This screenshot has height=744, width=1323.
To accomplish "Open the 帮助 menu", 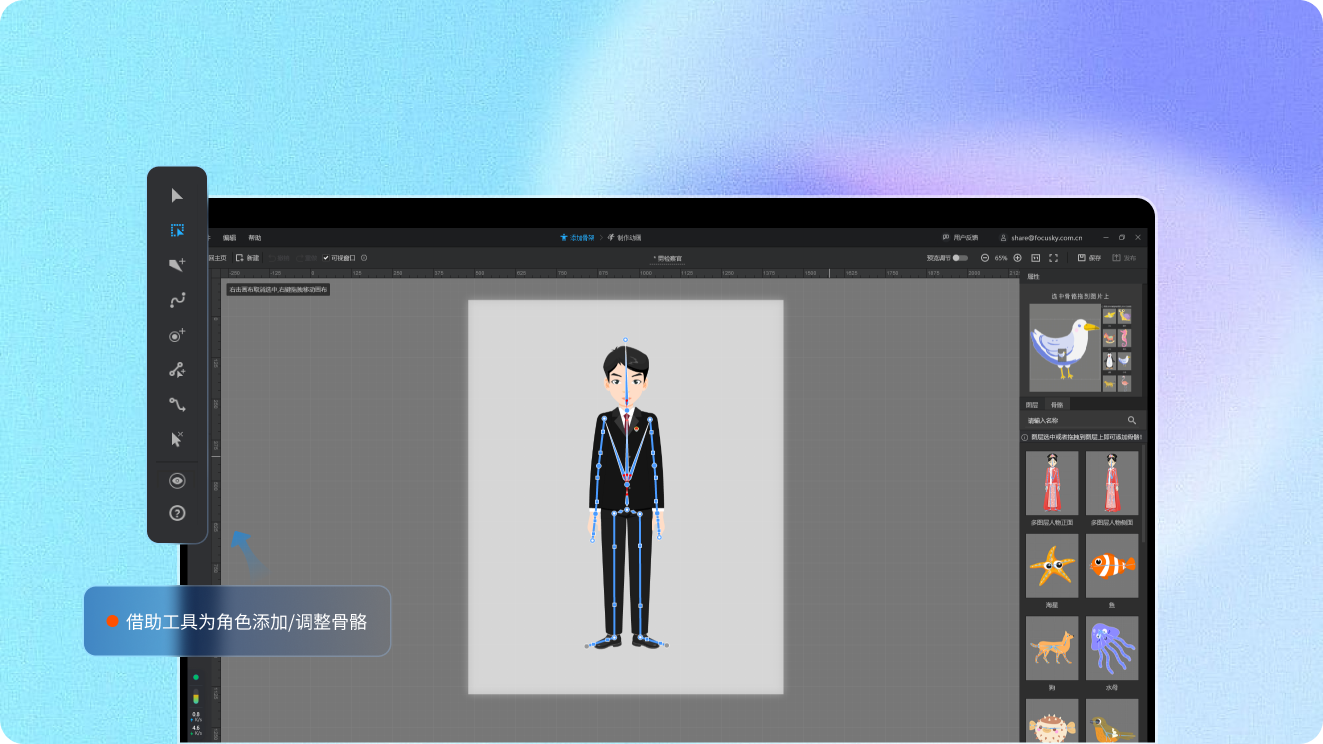I will (x=255, y=238).
